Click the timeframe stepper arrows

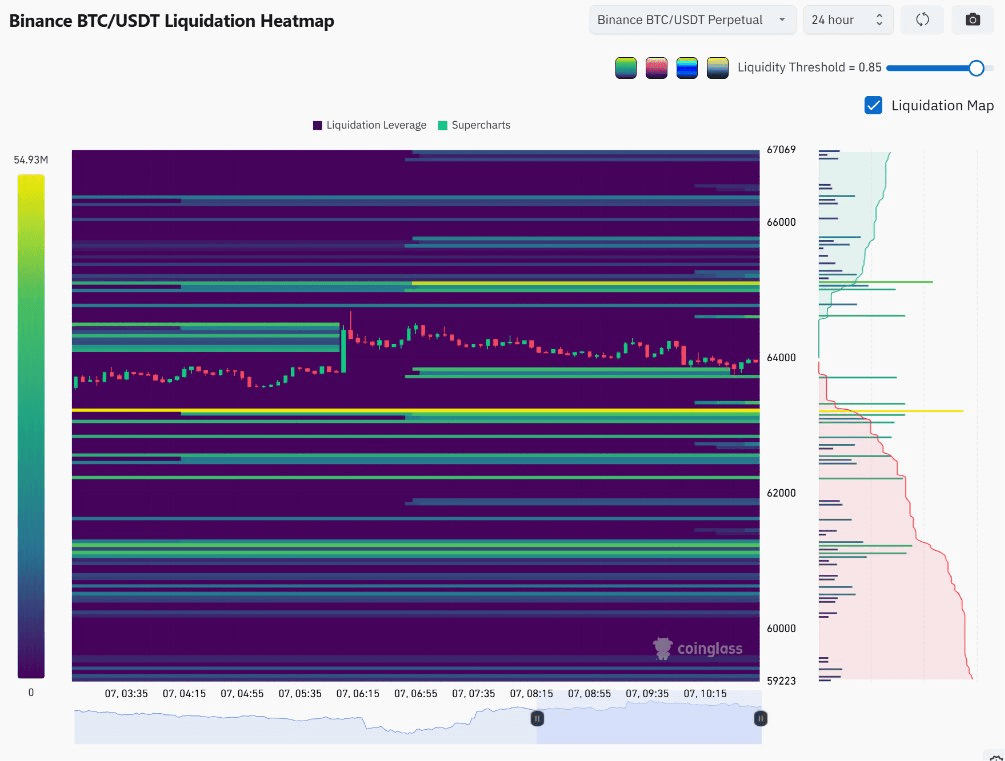tap(879, 20)
